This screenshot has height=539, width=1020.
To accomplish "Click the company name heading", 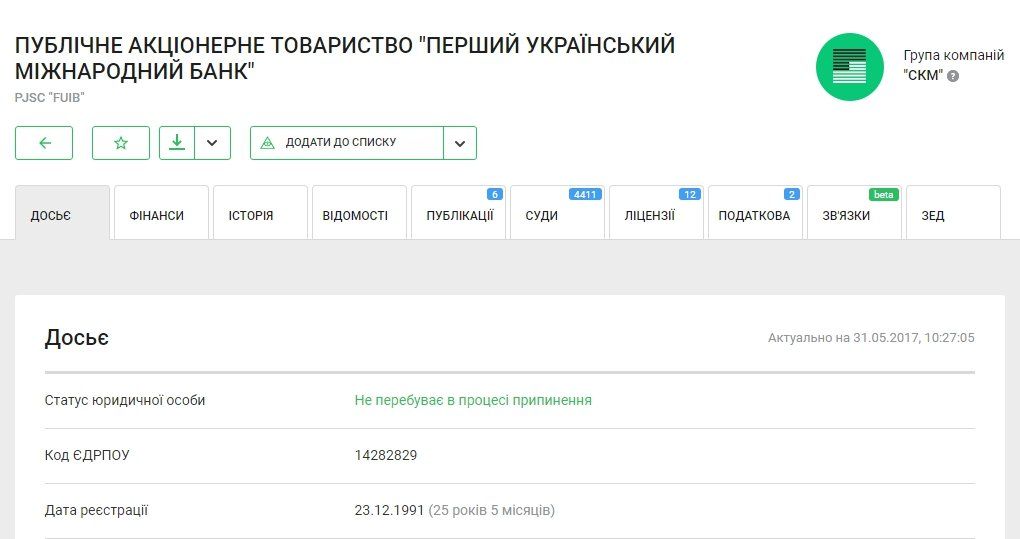I will pos(345,58).
